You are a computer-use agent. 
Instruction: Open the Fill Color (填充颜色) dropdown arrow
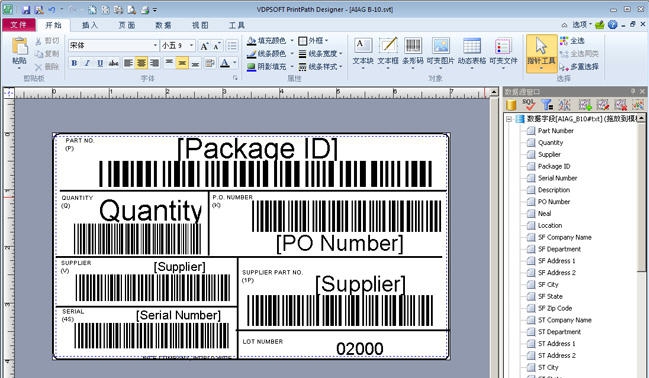[291, 41]
